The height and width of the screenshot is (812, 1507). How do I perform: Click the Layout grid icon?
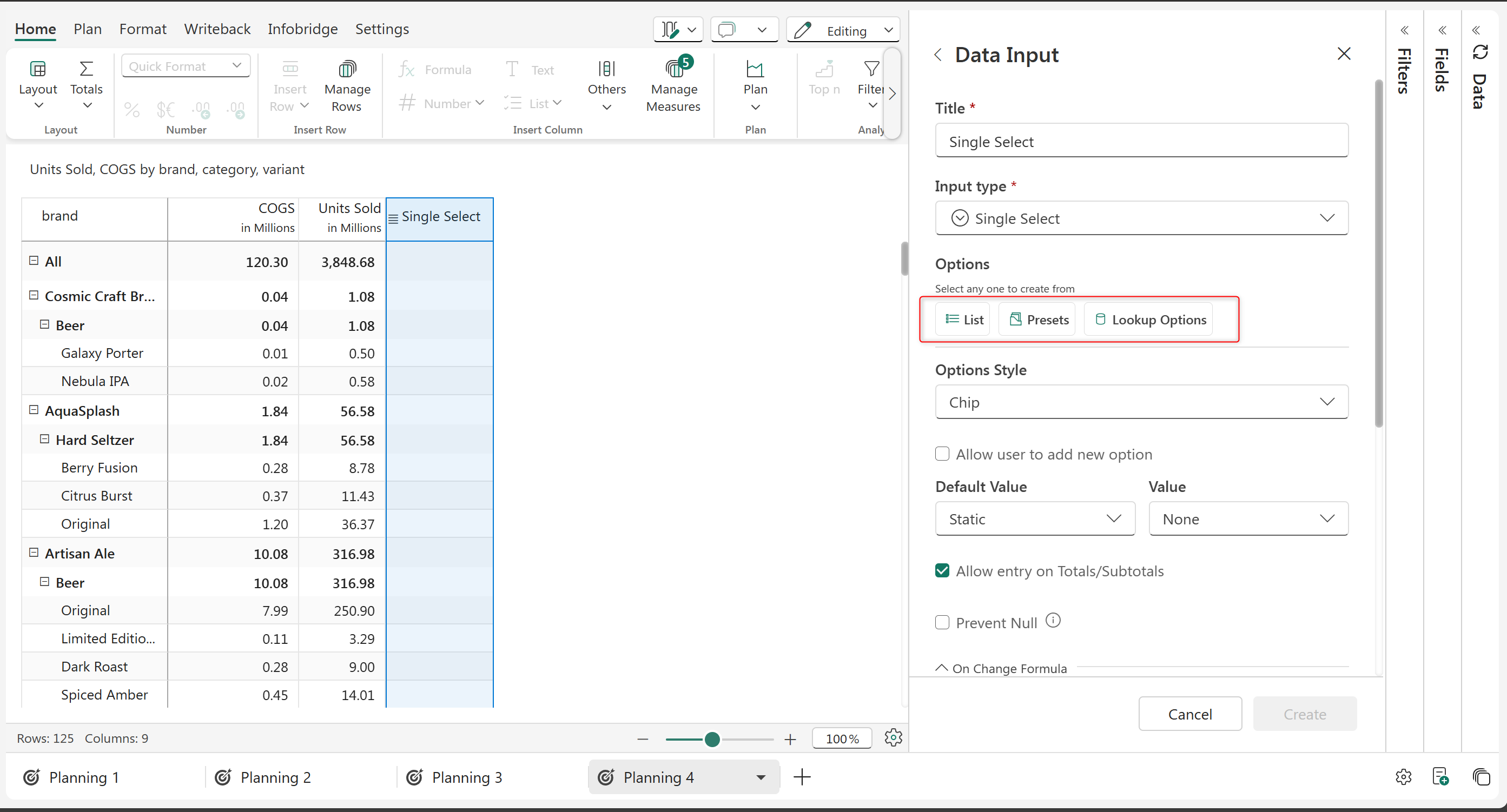[x=37, y=70]
